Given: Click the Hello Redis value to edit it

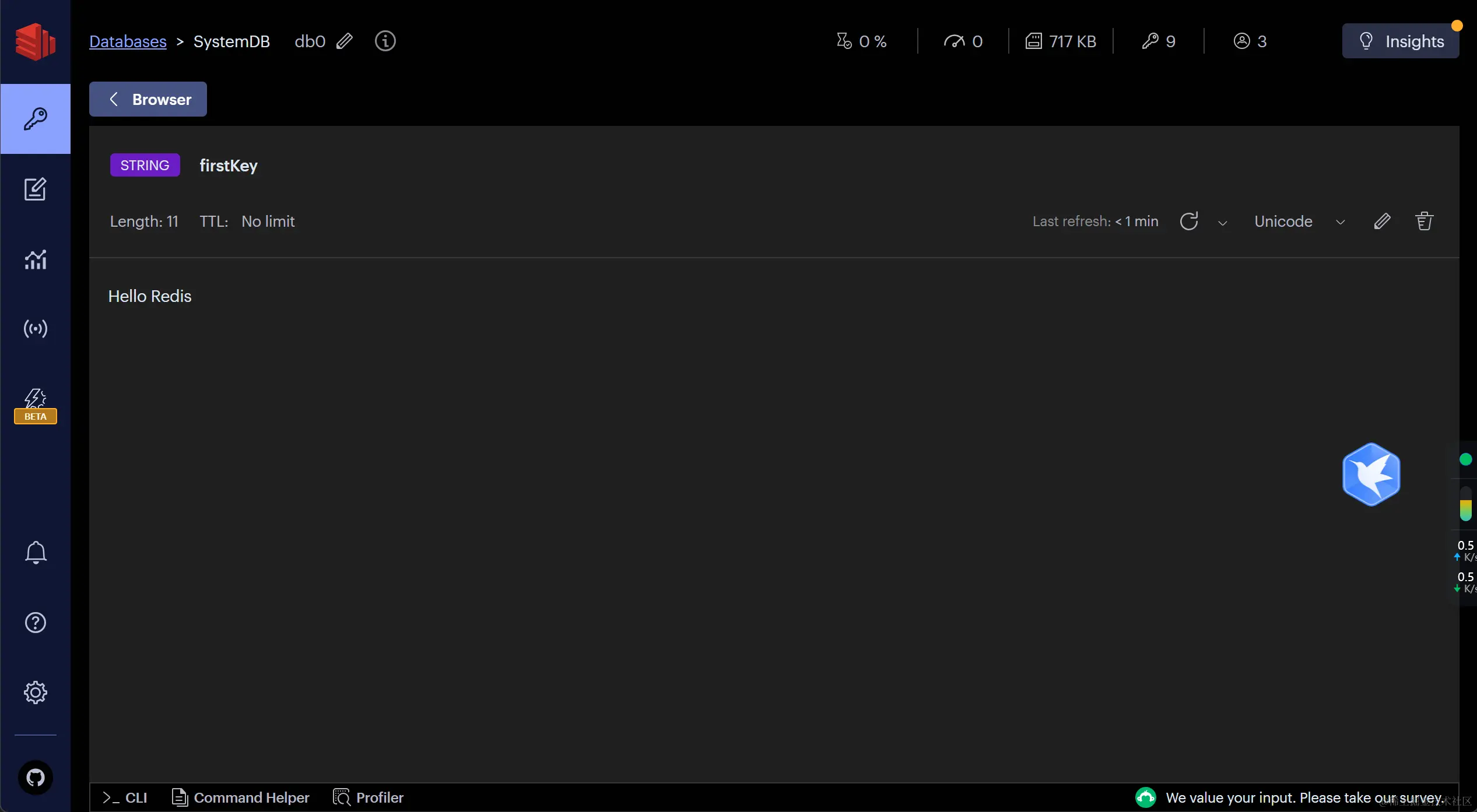Looking at the screenshot, I should click(149, 296).
